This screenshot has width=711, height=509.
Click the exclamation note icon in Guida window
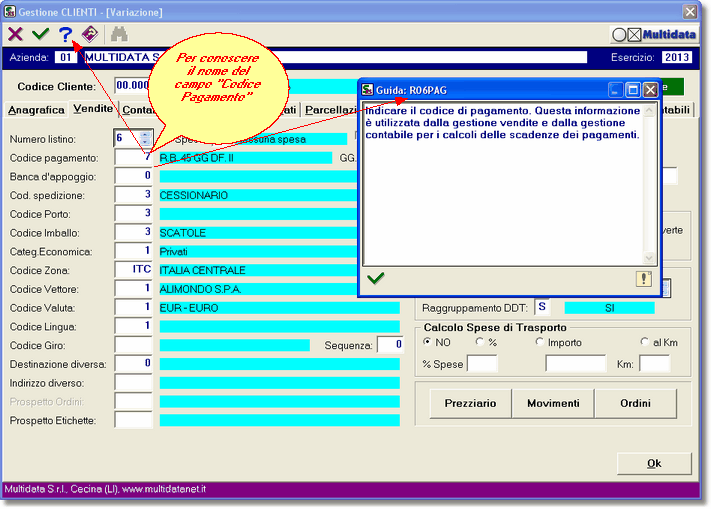pyautogui.click(x=643, y=279)
